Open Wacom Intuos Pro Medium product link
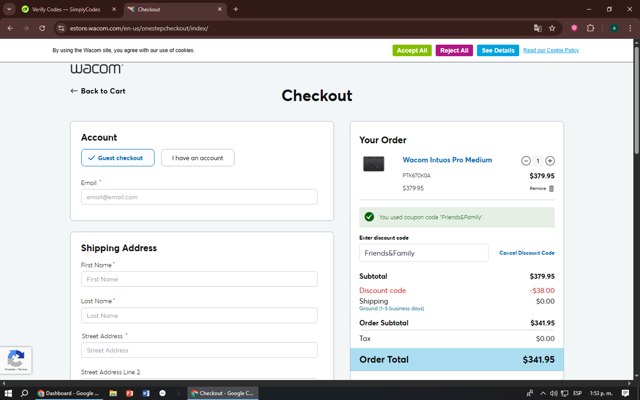This screenshot has width=640, height=400. pos(447,160)
